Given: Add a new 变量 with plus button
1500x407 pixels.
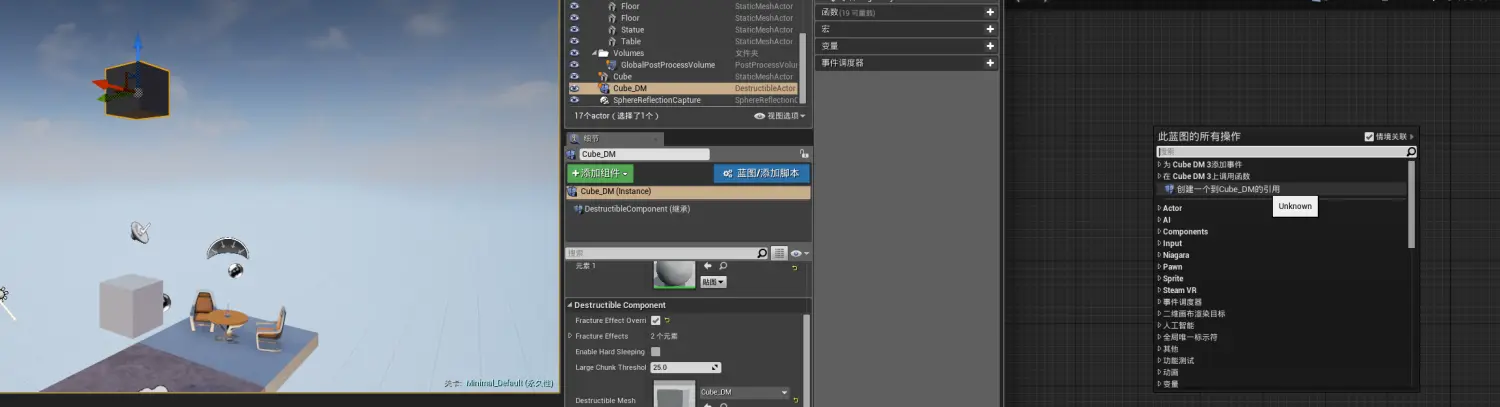Looking at the screenshot, I should (990, 46).
